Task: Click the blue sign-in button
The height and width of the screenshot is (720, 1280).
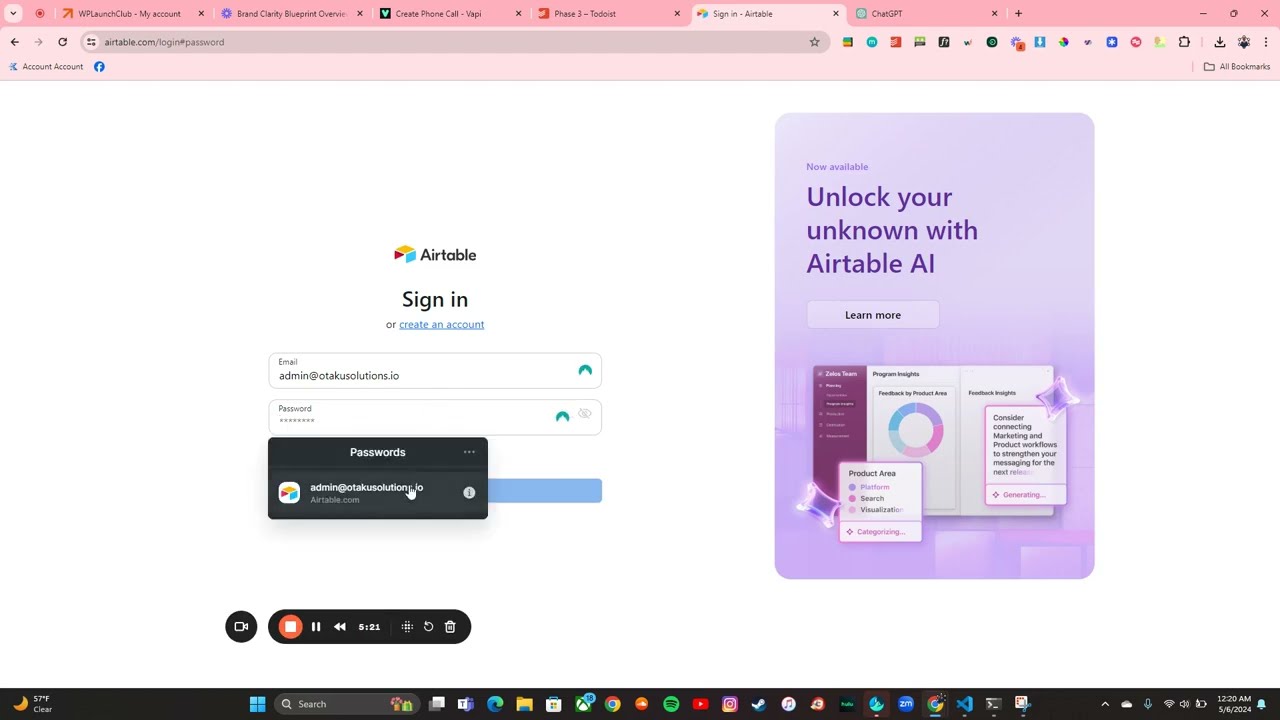Action: (x=545, y=491)
